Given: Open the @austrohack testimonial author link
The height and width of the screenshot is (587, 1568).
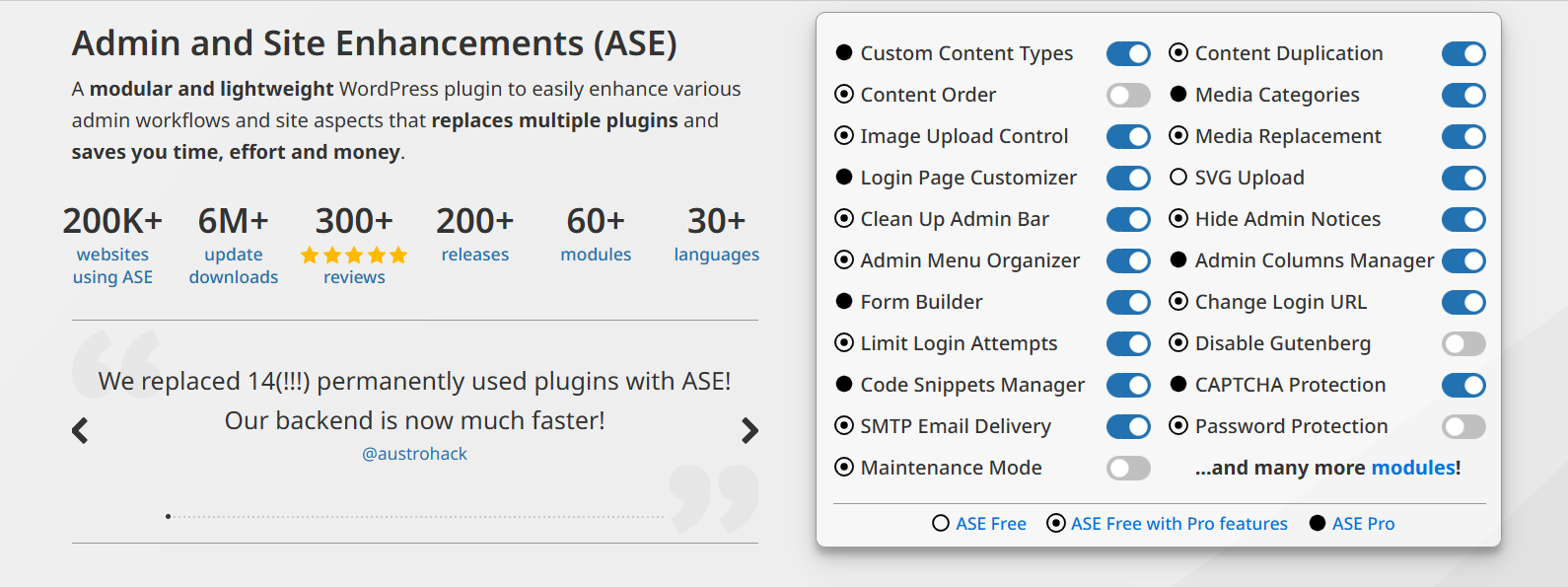Looking at the screenshot, I should click(414, 454).
